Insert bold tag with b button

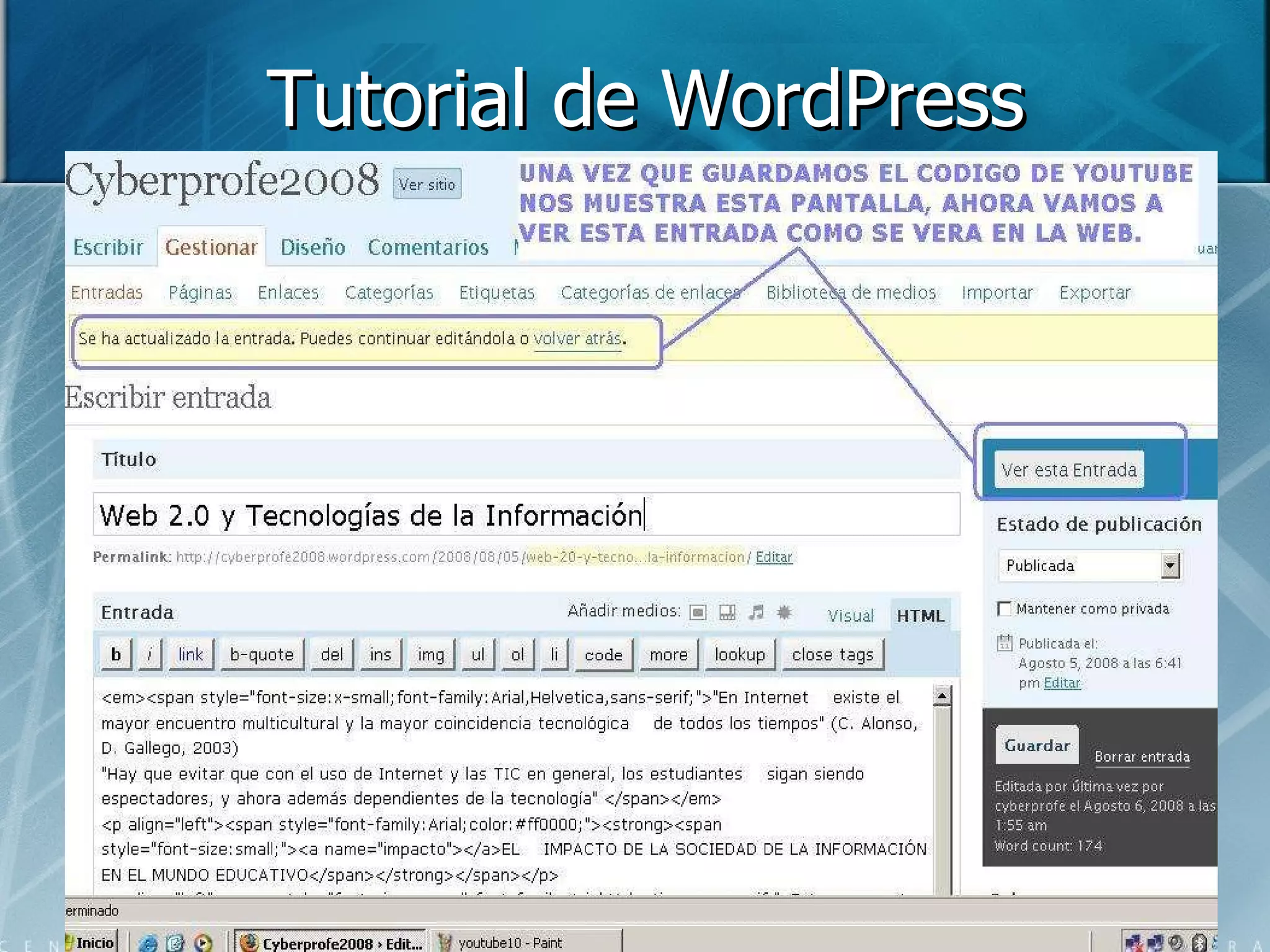[x=116, y=654]
